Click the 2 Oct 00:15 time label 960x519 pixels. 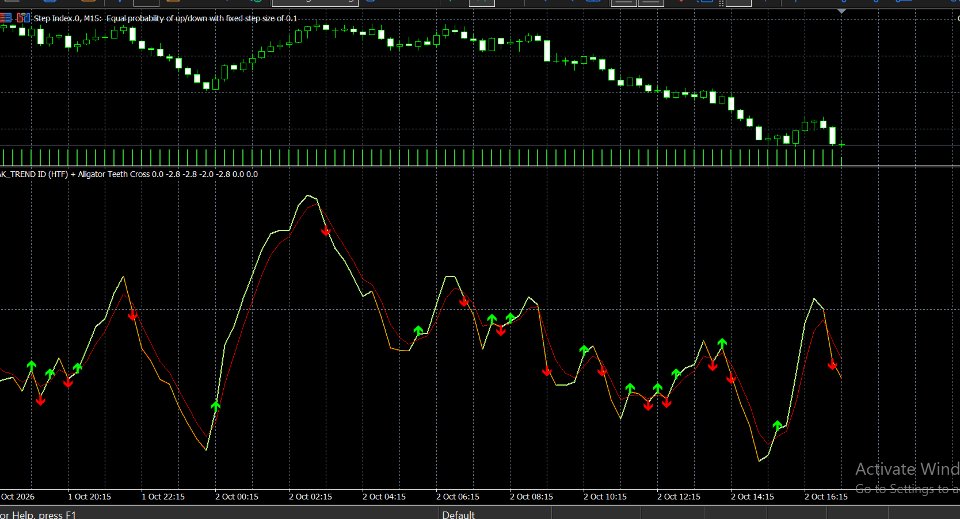(x=236, y=497)
